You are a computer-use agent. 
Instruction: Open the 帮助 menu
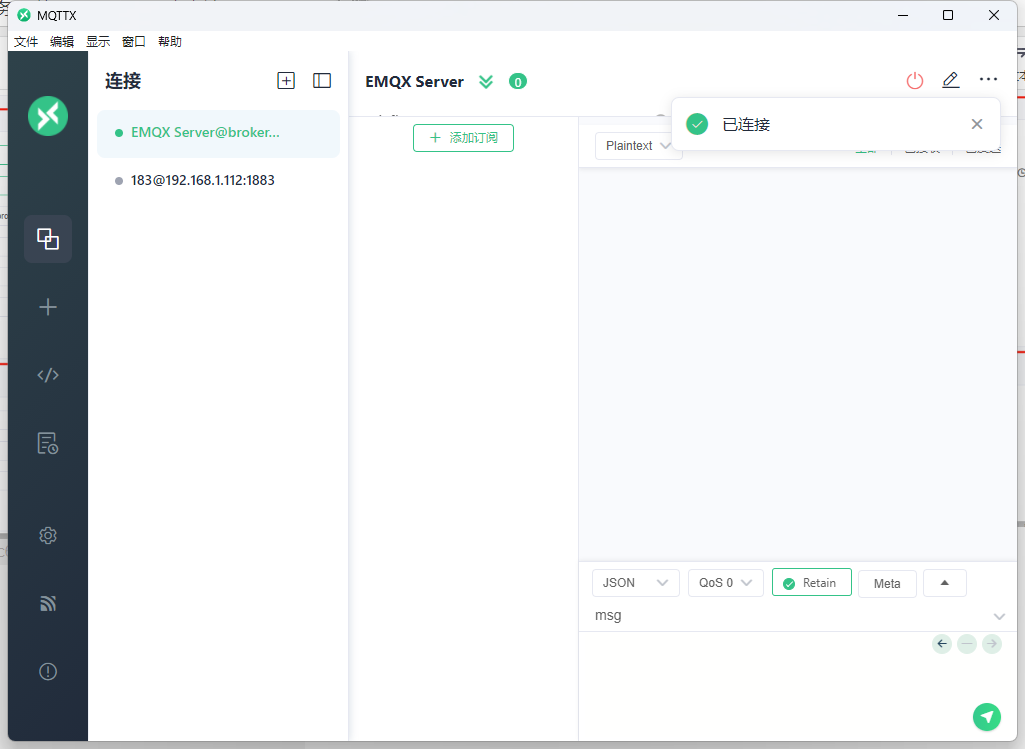[170, 42]
